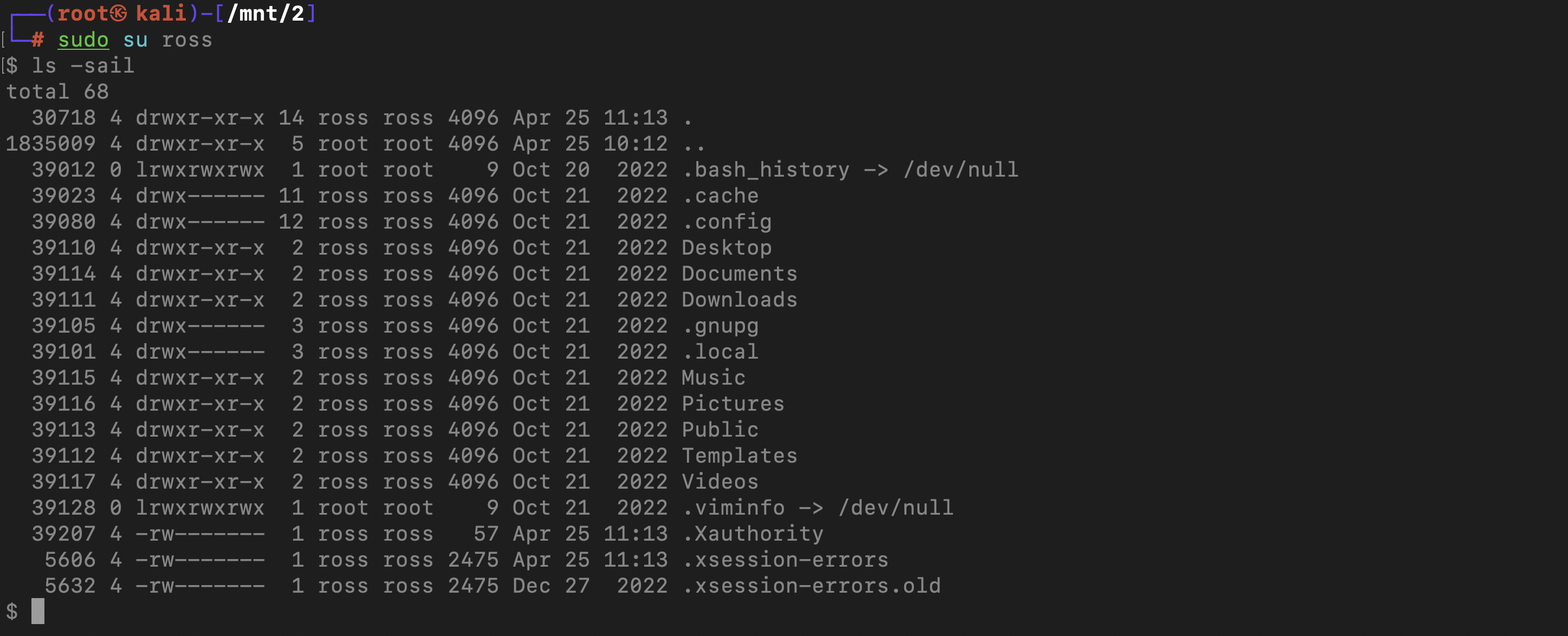
Task: Click the Templates directory name
Action: [x=740, y=456]
